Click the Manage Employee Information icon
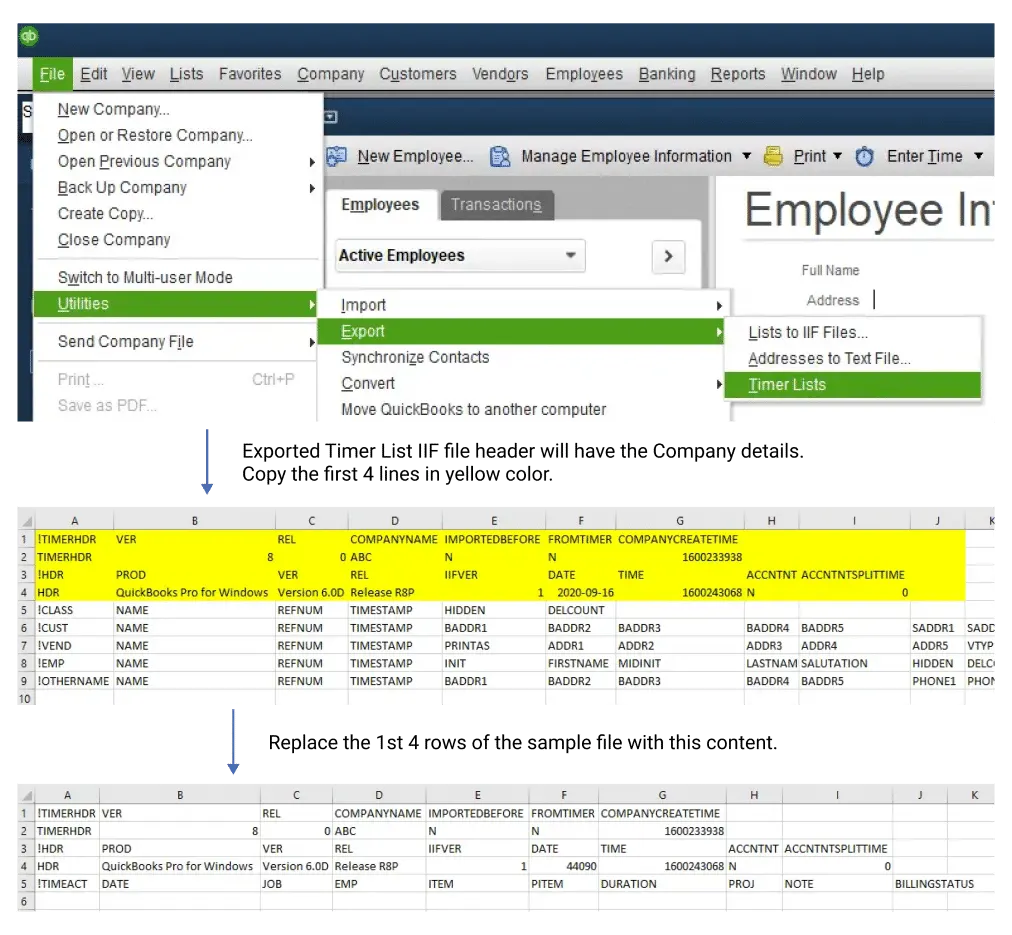This screenshot has width=1012, height=935. [500, 156]
